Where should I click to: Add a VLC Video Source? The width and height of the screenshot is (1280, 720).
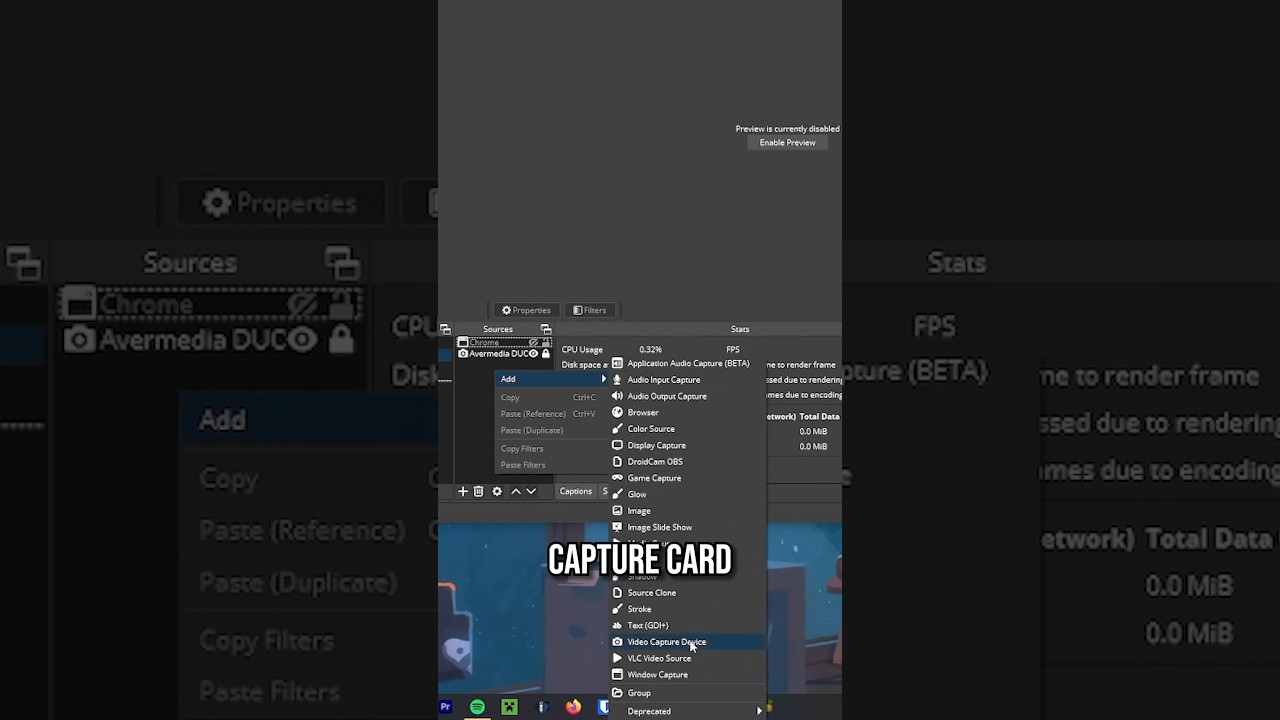pyautogui.click(x=688, y=658)
